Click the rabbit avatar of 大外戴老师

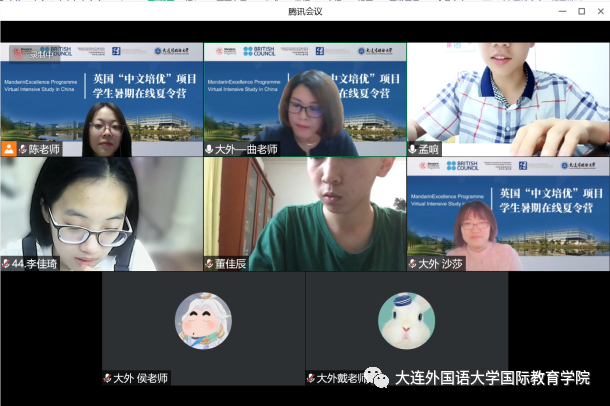point(407,321)
